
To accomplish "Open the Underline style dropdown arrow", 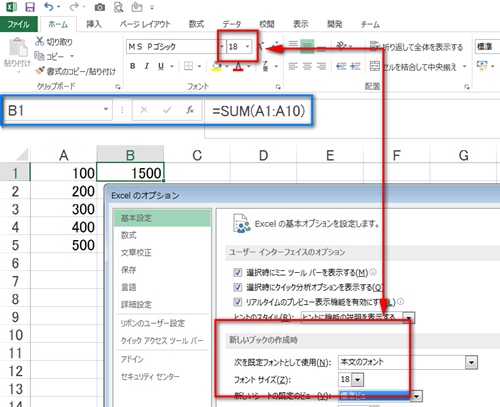I will 172,66.
